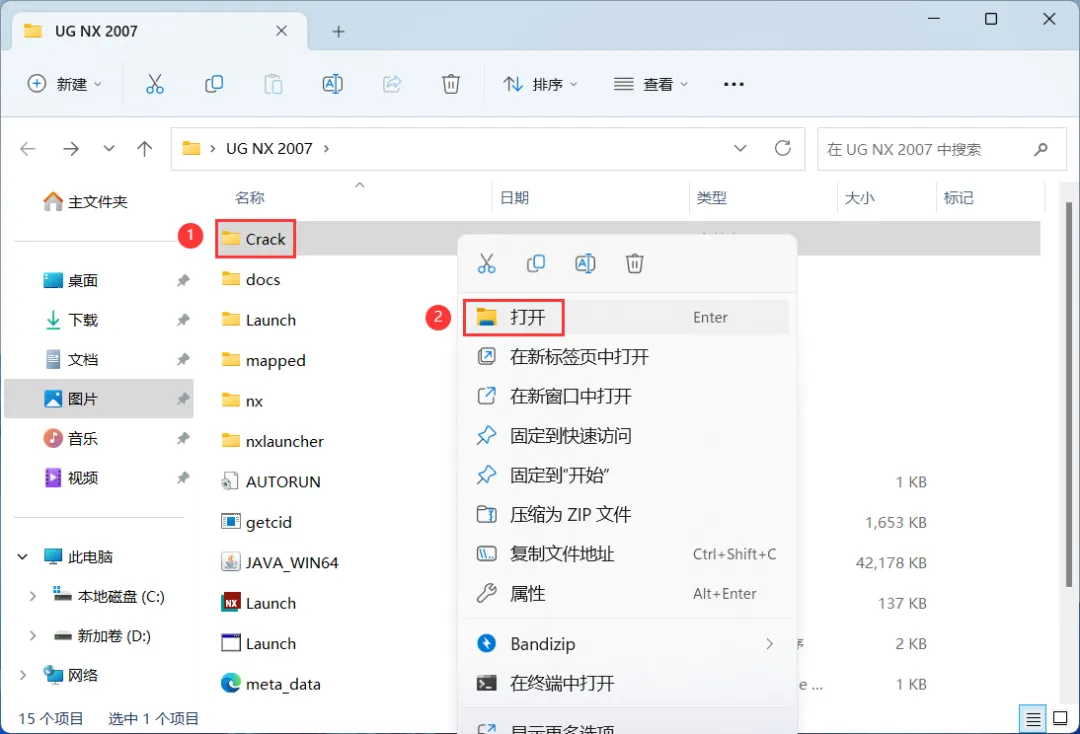Choose Copy as path (复制文件地址)
Viewport: 1080px width, 734px height.
pyautogui.click(x=626, y=554)
